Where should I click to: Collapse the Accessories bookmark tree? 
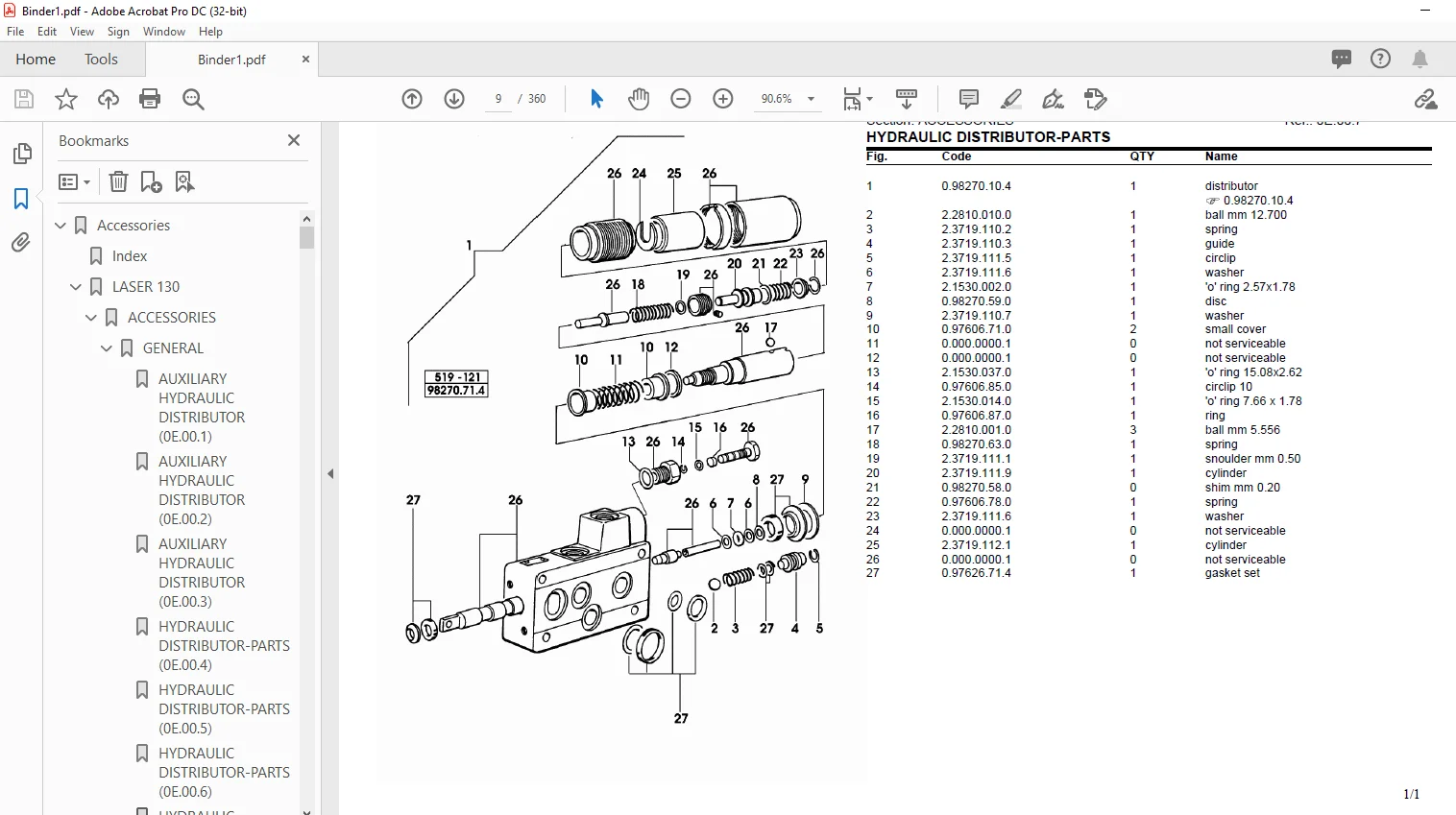click(x=61, y=226)
